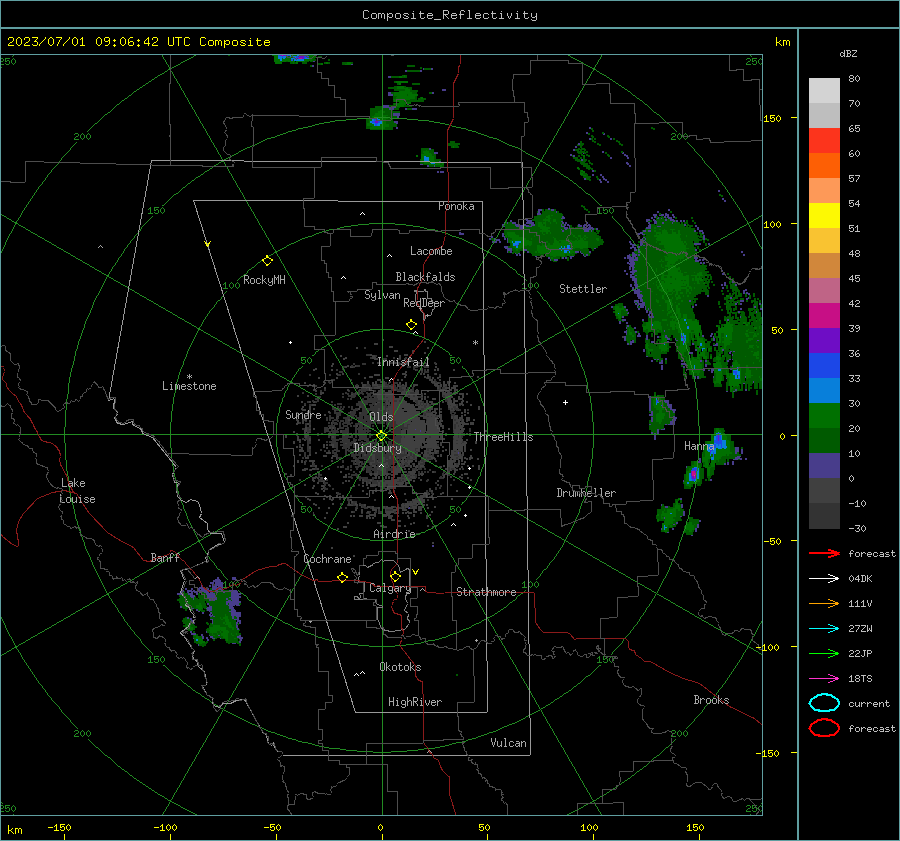The image size is (900, 841).
Task: Click the Lake Louise label
Action: (77, 491)
